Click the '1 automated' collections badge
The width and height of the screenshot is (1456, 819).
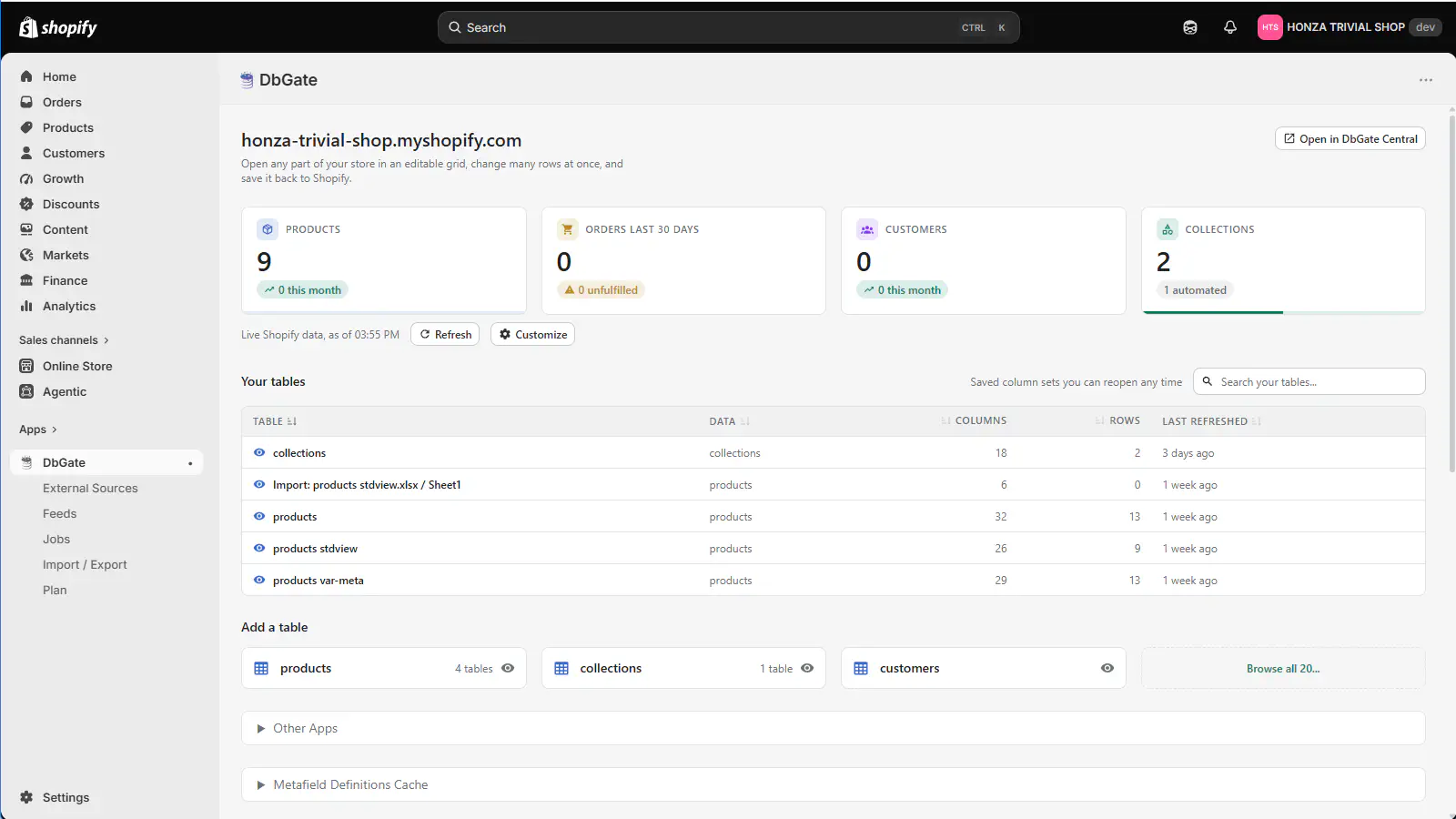(1195, 289)
